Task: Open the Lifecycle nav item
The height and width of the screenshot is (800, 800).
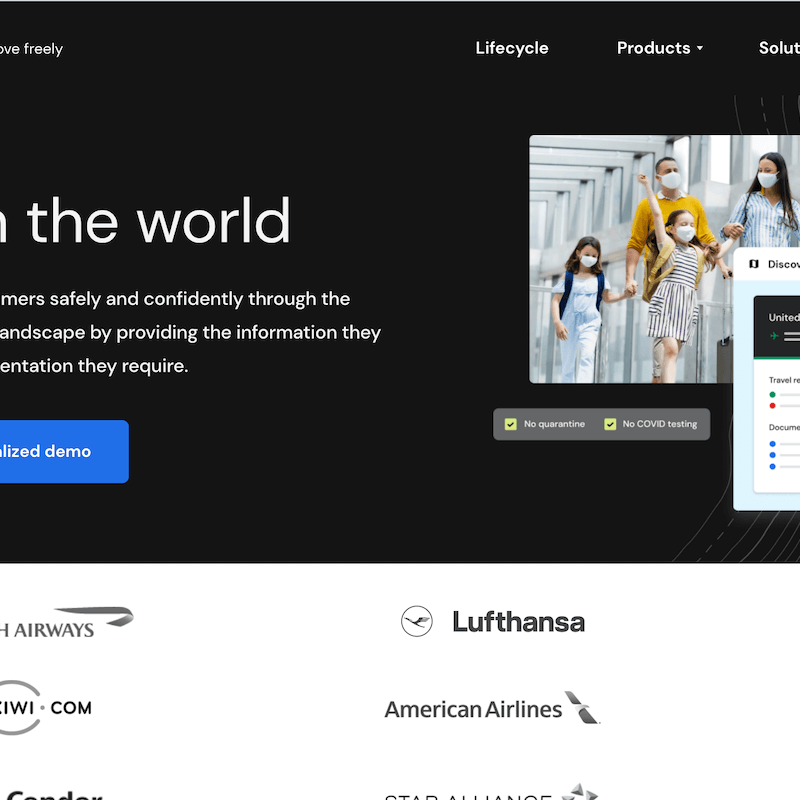Action: point(512,48)
